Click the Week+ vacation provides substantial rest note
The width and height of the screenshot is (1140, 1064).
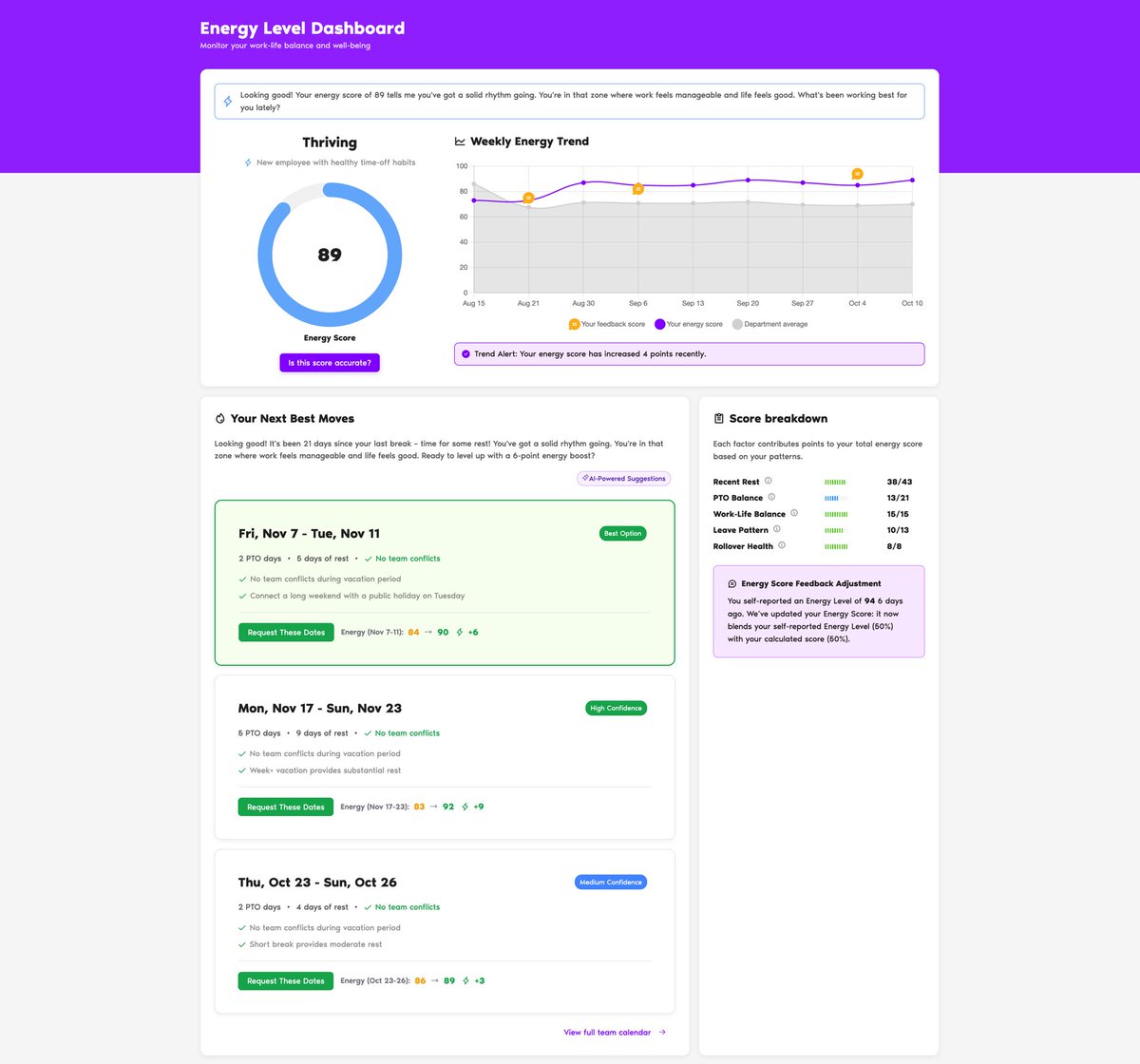coord(325,770)
